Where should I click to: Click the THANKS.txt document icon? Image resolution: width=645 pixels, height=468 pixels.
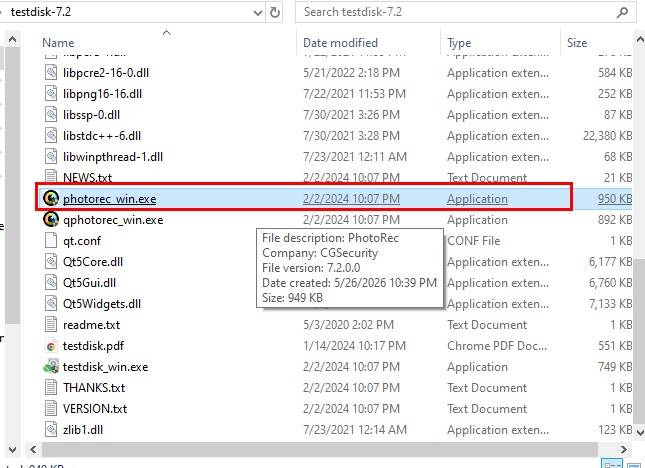coord(51,388)
